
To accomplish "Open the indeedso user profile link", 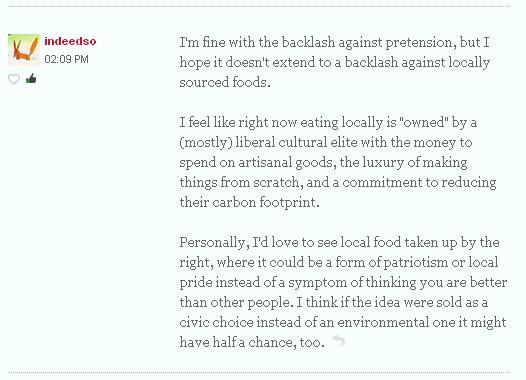I will [70, 41].
